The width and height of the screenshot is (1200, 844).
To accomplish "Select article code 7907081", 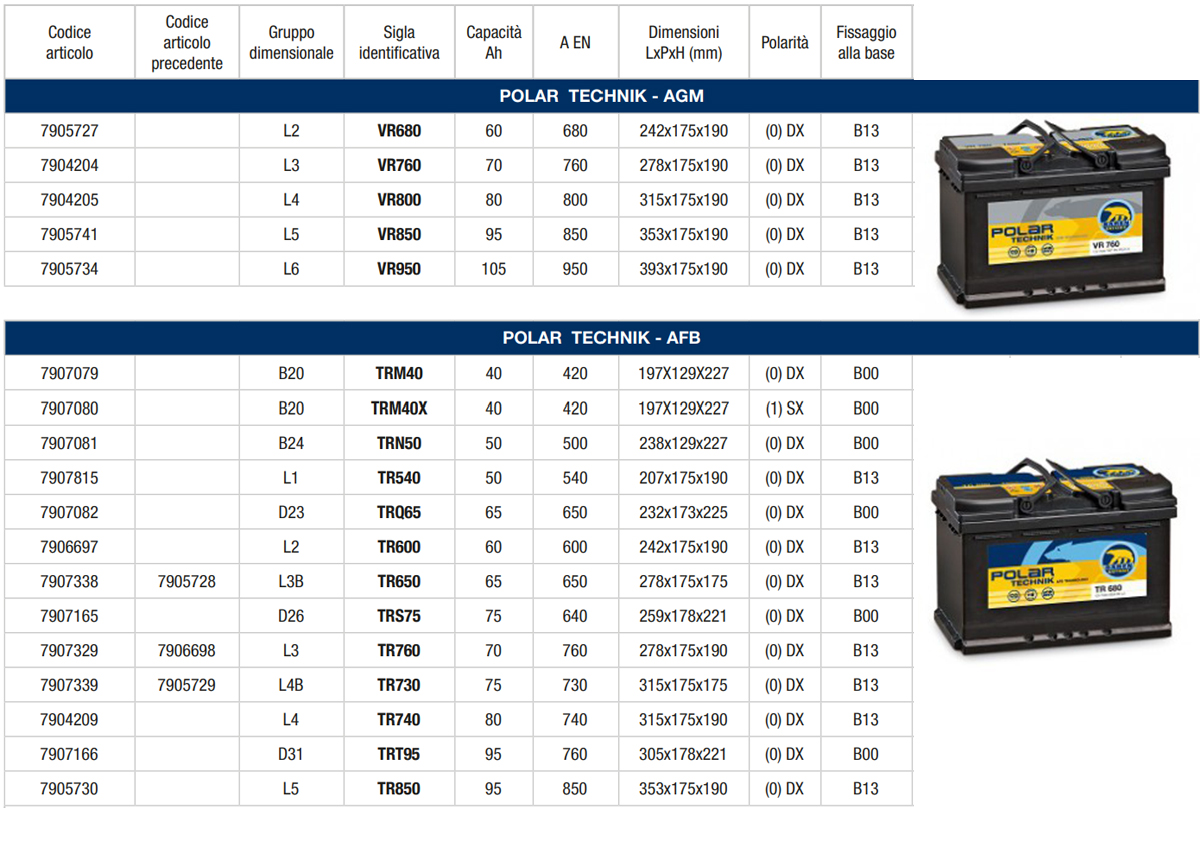I will tap(70, 443).
